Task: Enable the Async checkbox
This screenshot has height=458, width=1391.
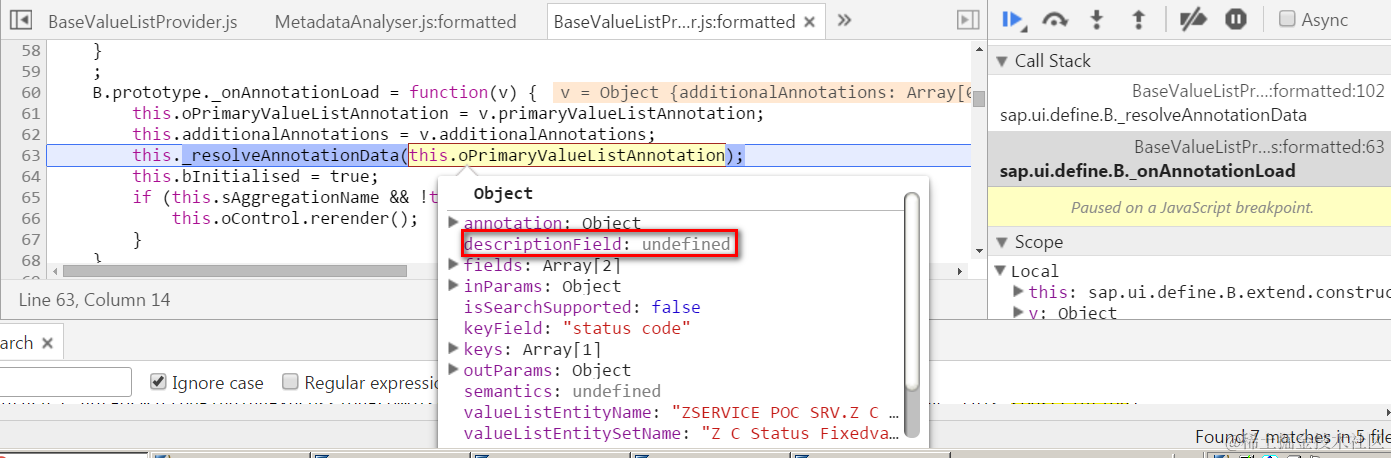Action: 1288,19
